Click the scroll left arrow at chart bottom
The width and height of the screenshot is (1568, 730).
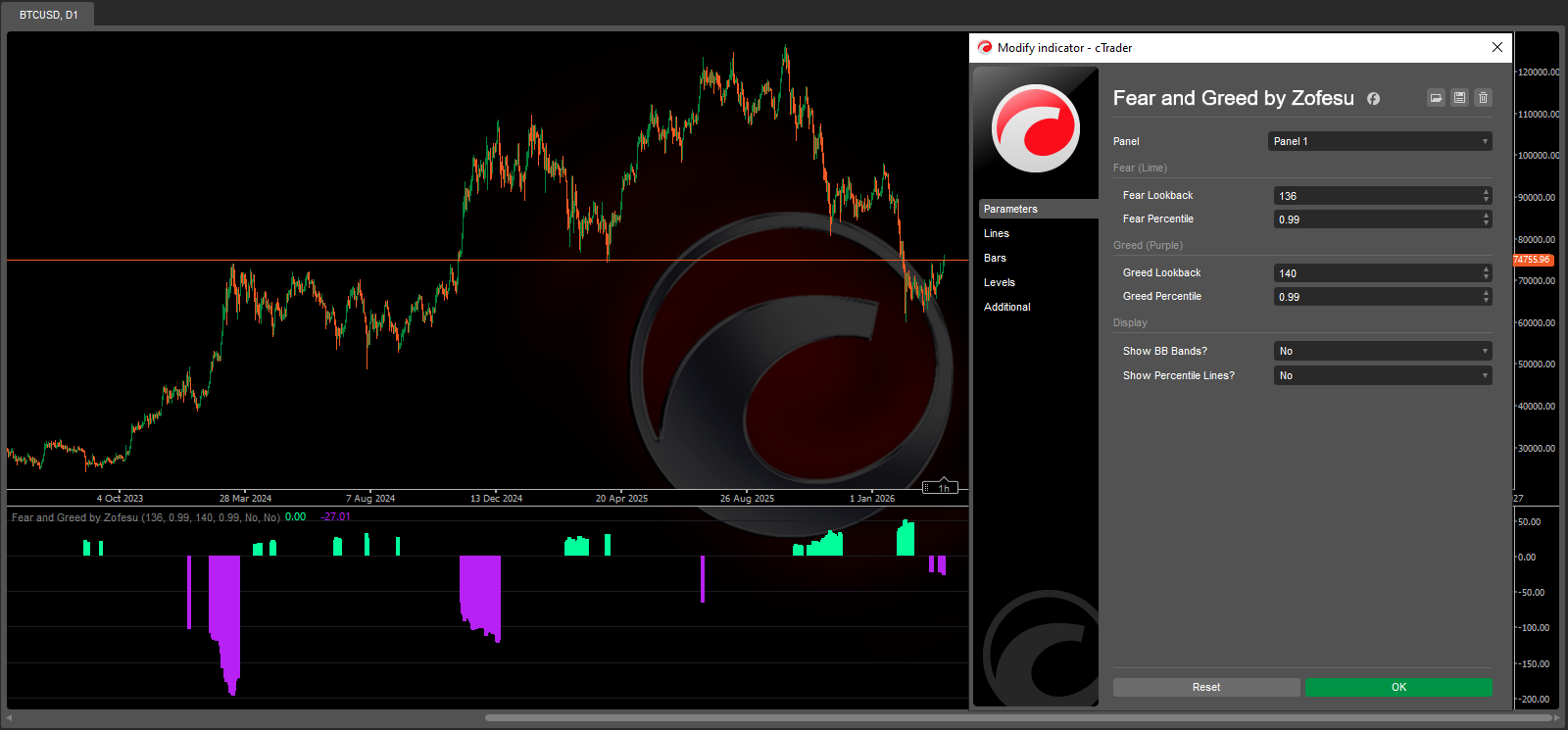10,718
